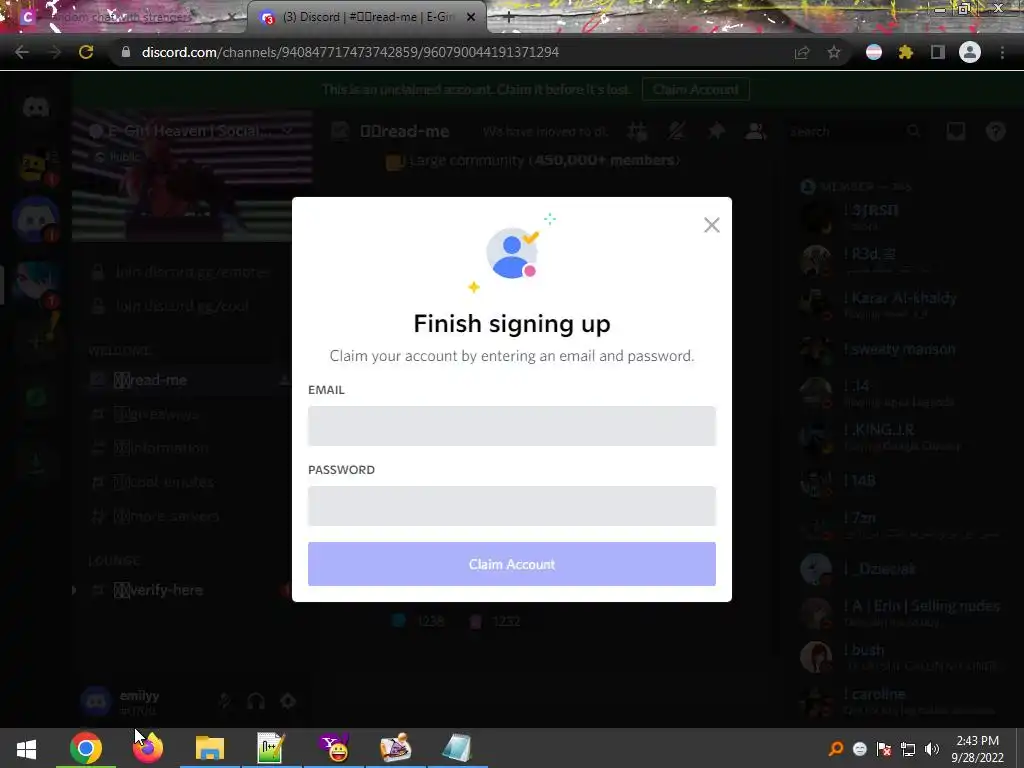Toggle microphone mute in user panel

tap(225, 701)
